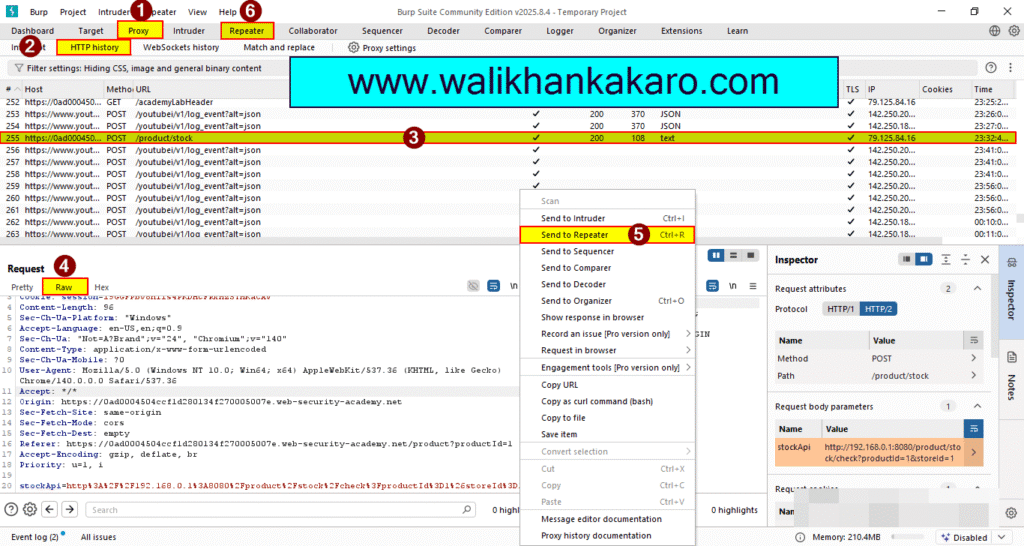
Task: Open the Event log in the status bar
Action: [34, 537]
